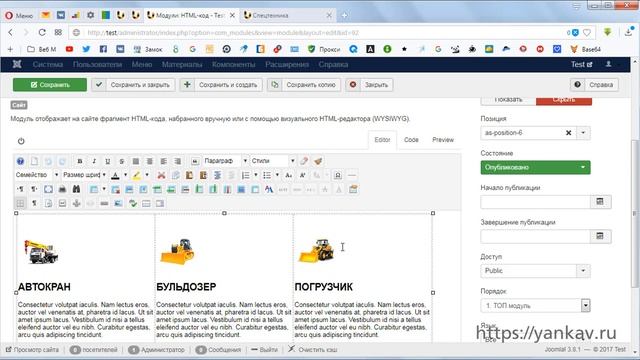Click the Paste clipboard icon
This screenshot has width=640, height=360.
click(x=189, y=175)
